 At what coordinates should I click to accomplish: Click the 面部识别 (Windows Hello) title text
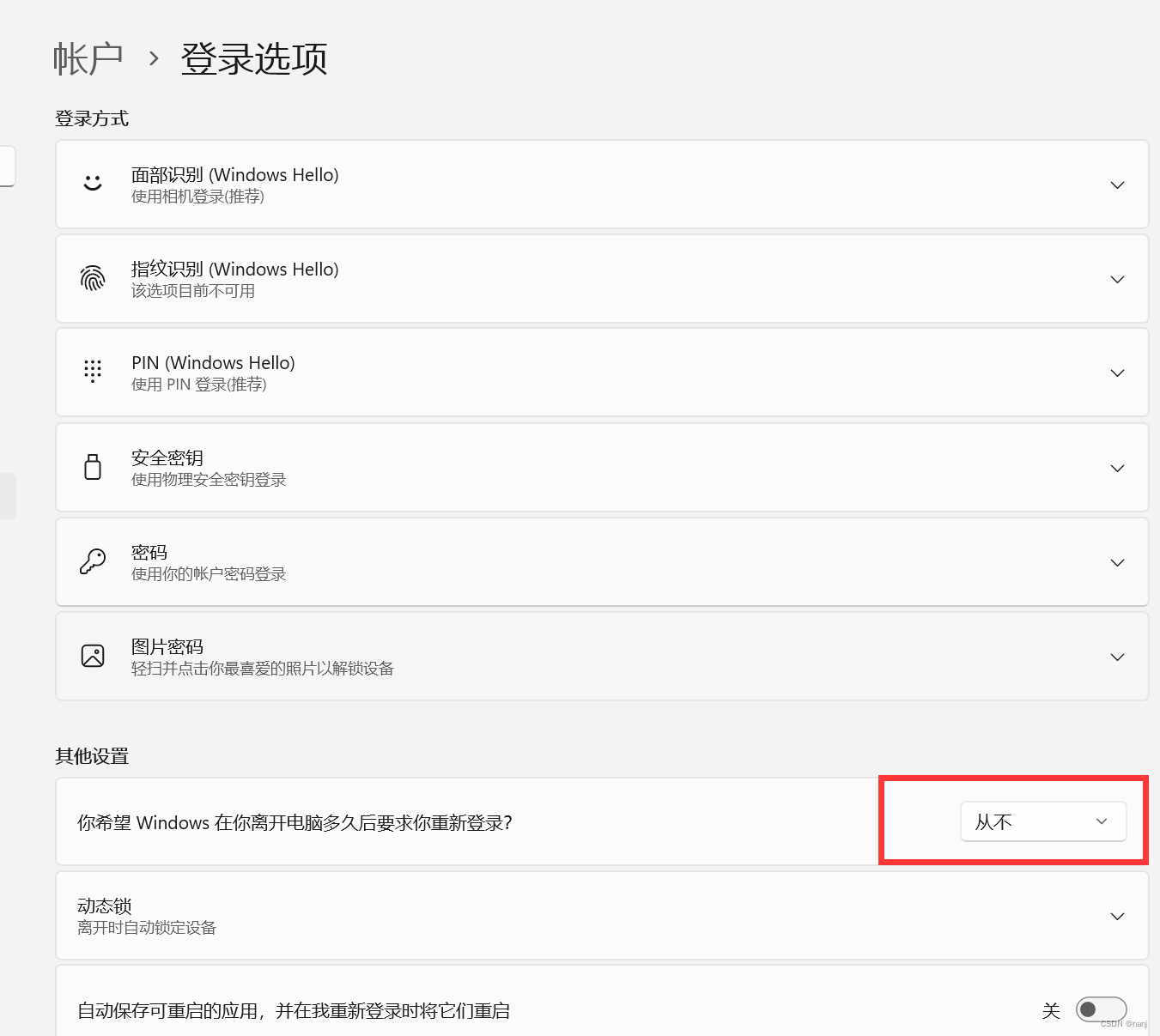click(x=235, y=174)
